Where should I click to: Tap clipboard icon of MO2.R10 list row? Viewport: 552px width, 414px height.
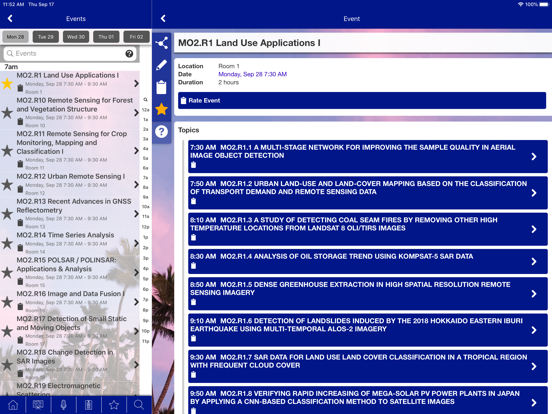pos(20,121)
